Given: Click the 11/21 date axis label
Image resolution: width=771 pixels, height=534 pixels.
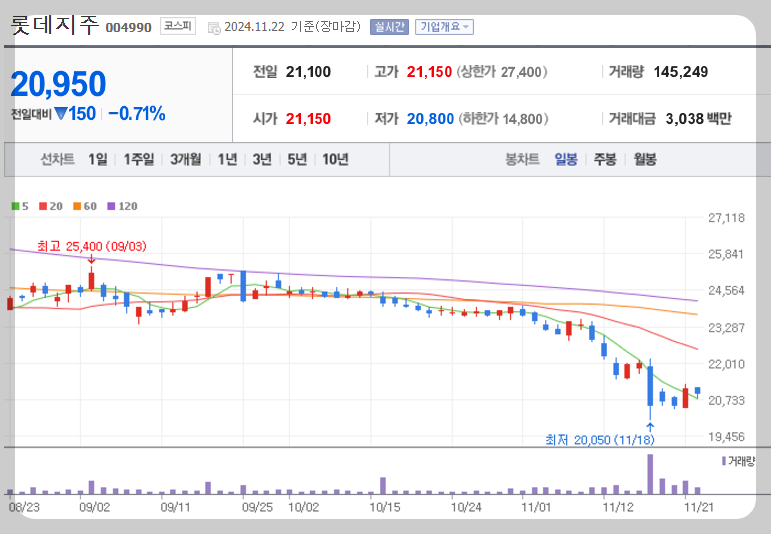Looking at the screenshot, I should coord(699,507).
